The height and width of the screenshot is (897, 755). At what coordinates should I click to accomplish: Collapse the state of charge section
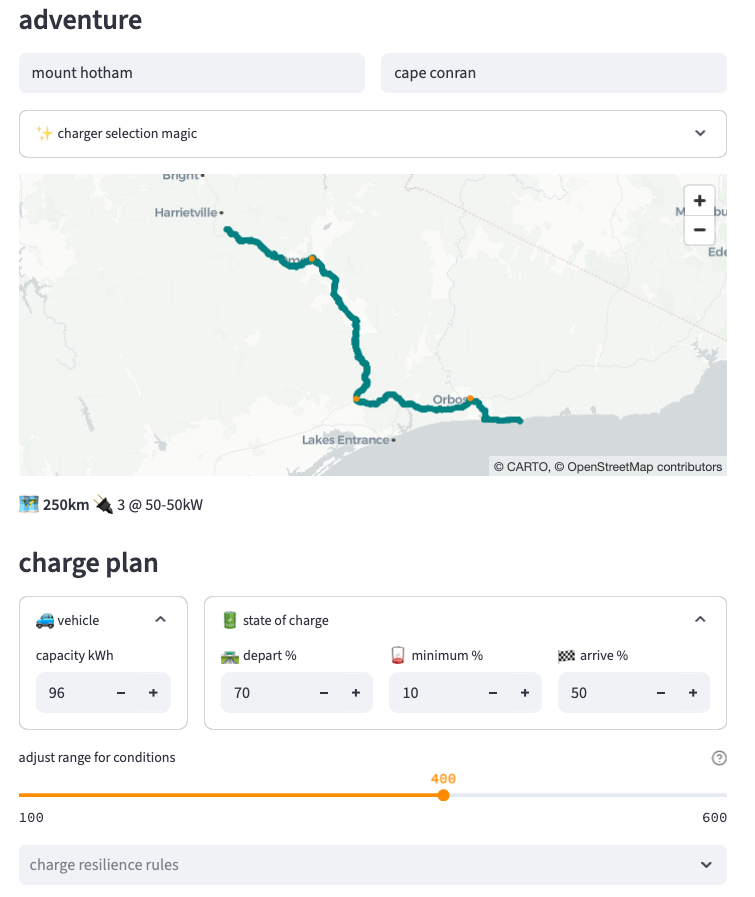(x=700, y=620)
